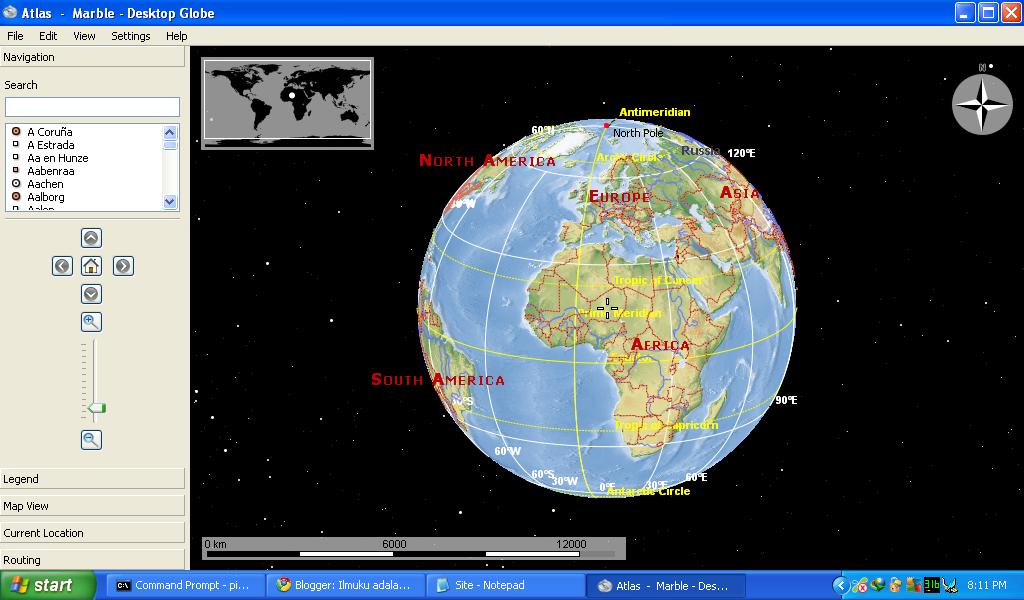The height and width of the screenshot is (600, 1024).
Task: Click the city list scroll up arrow
Action: pos(170,133)
